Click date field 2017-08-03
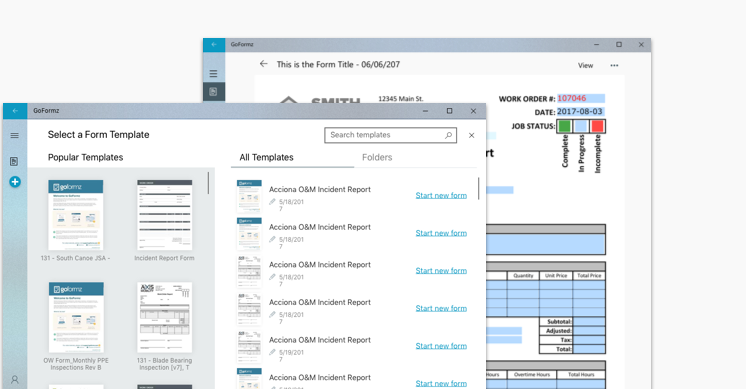 coord(580,112)
